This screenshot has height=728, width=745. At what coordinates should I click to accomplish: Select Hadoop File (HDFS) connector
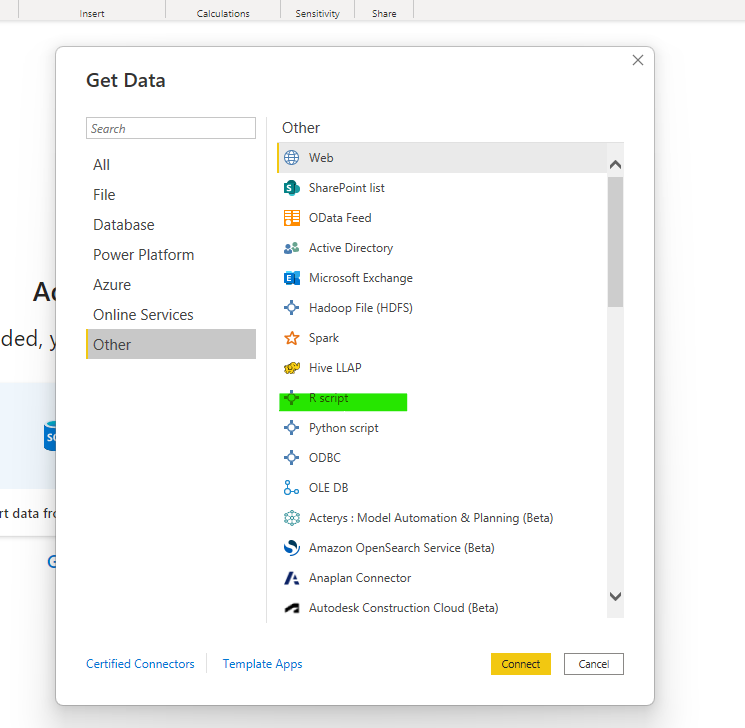tap(442, 307)
